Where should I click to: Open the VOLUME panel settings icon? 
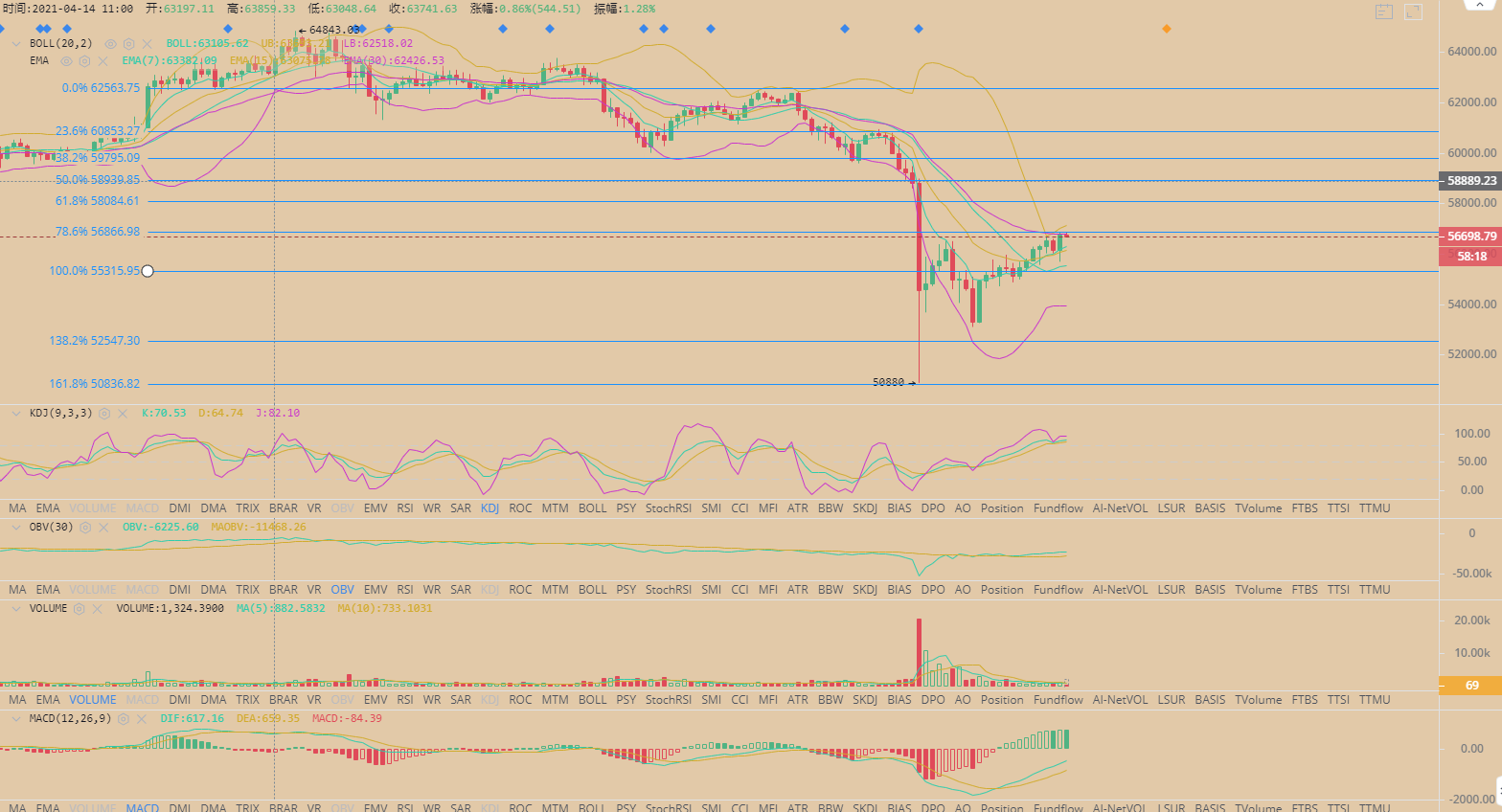(80, 609)
